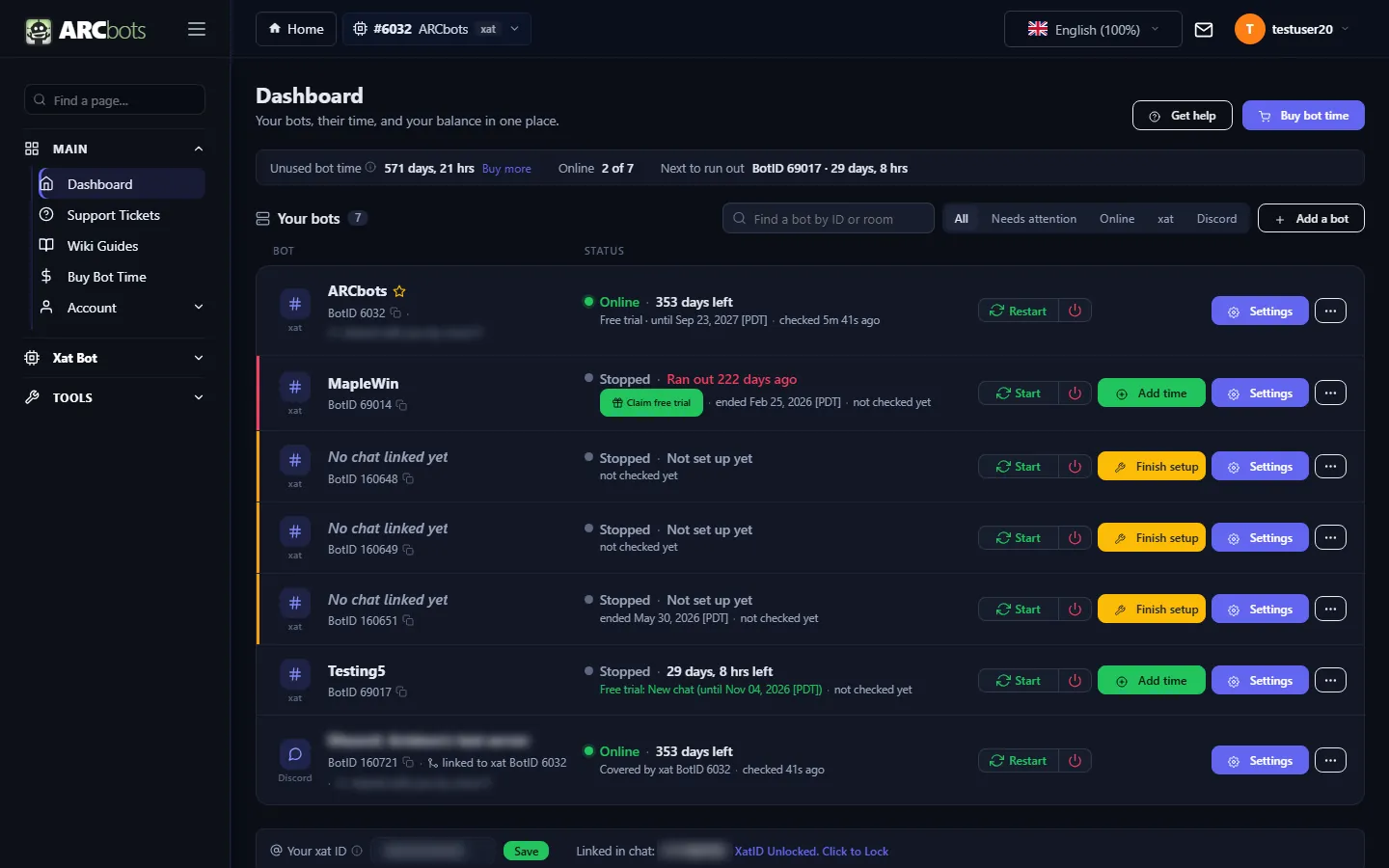Select the Needs attention filter tab
The height and width of the screenshot is (868, 1389).
[1034, 219]
